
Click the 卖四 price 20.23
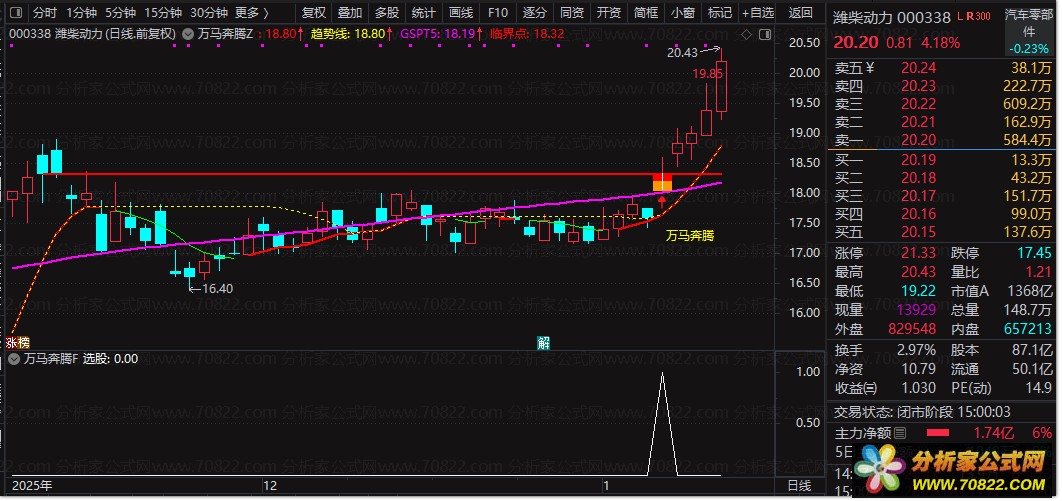917,86
